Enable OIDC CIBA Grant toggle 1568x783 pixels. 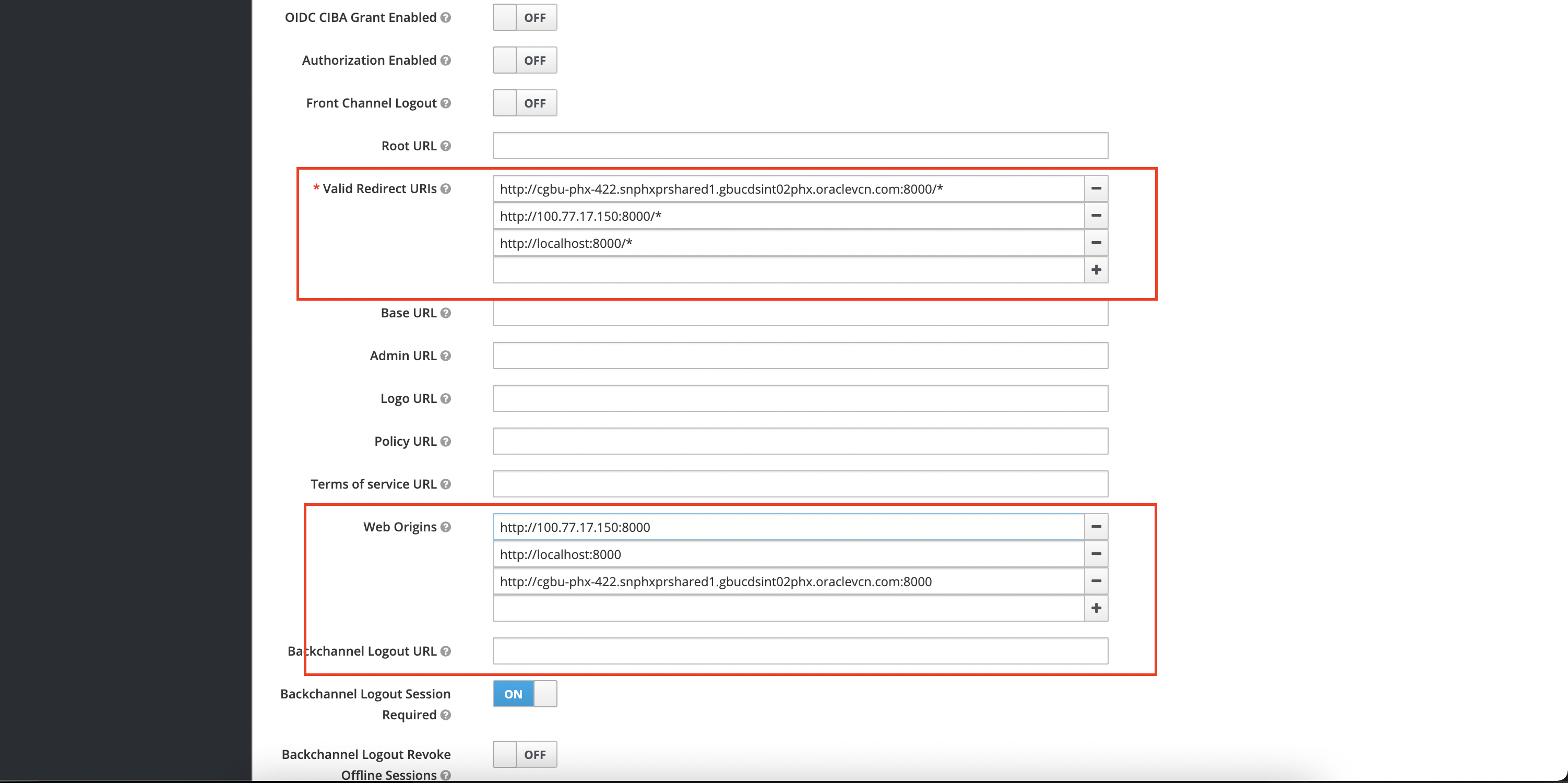coord(524,18)
